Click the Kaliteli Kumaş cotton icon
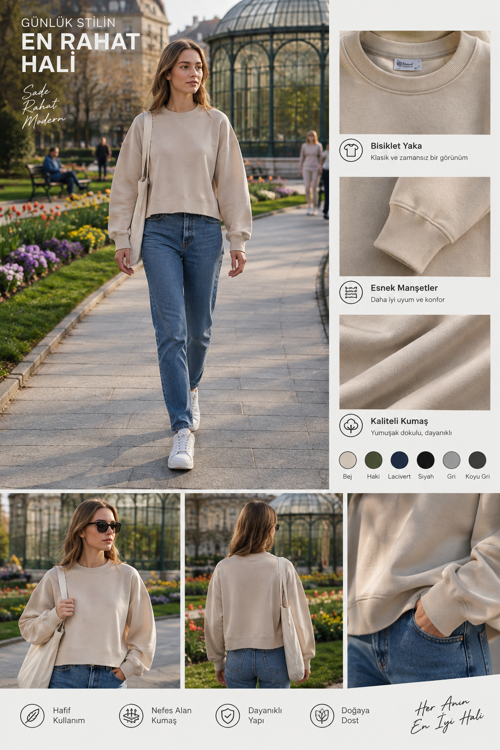500x750 pixels. click(351, 425)
